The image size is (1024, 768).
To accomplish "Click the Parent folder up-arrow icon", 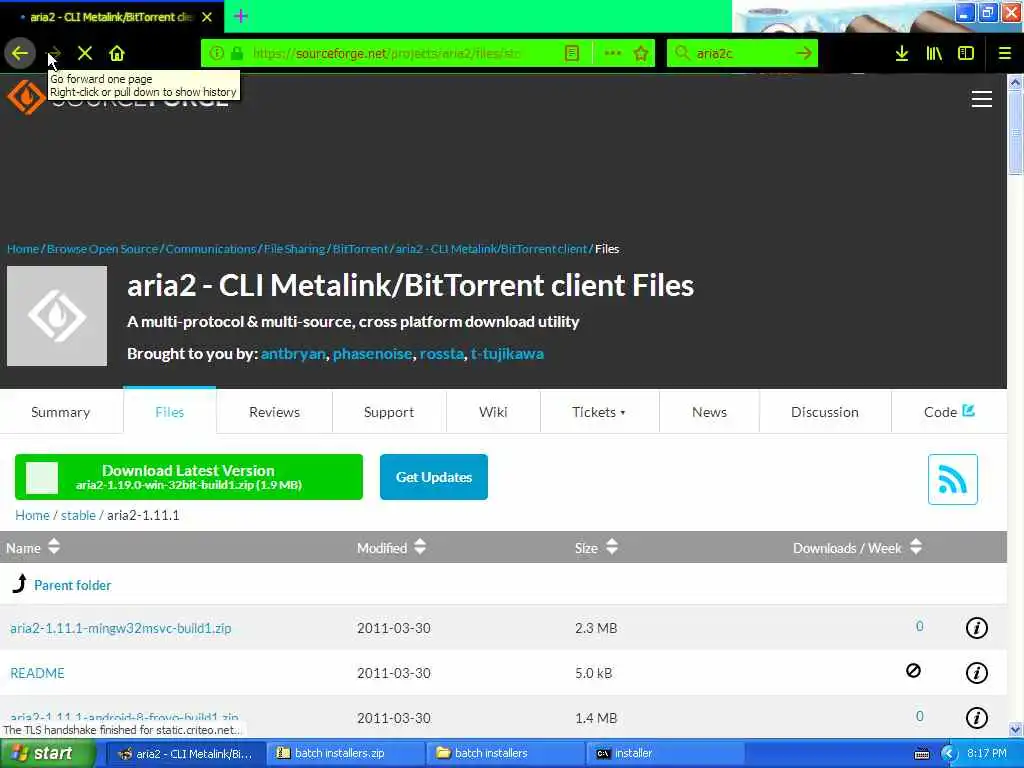I will click(x=20, y=583).
